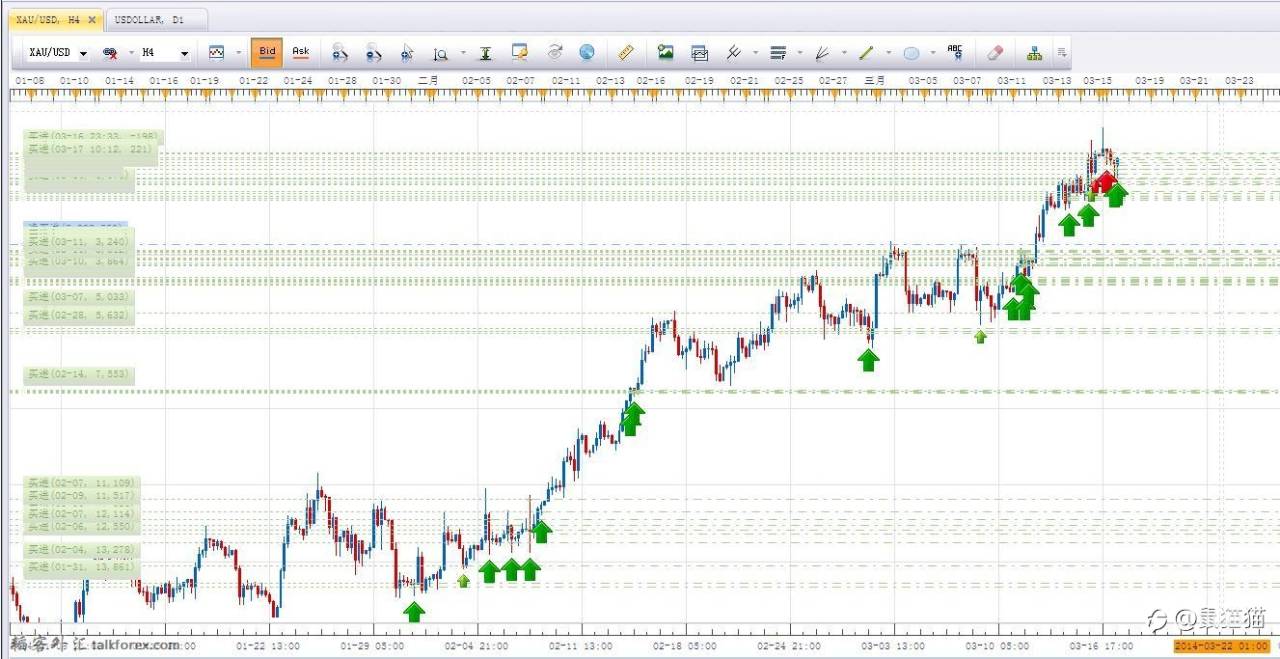Click the green fit-height icon
The width and height of the screenshot is (1280, 659).
485,52
